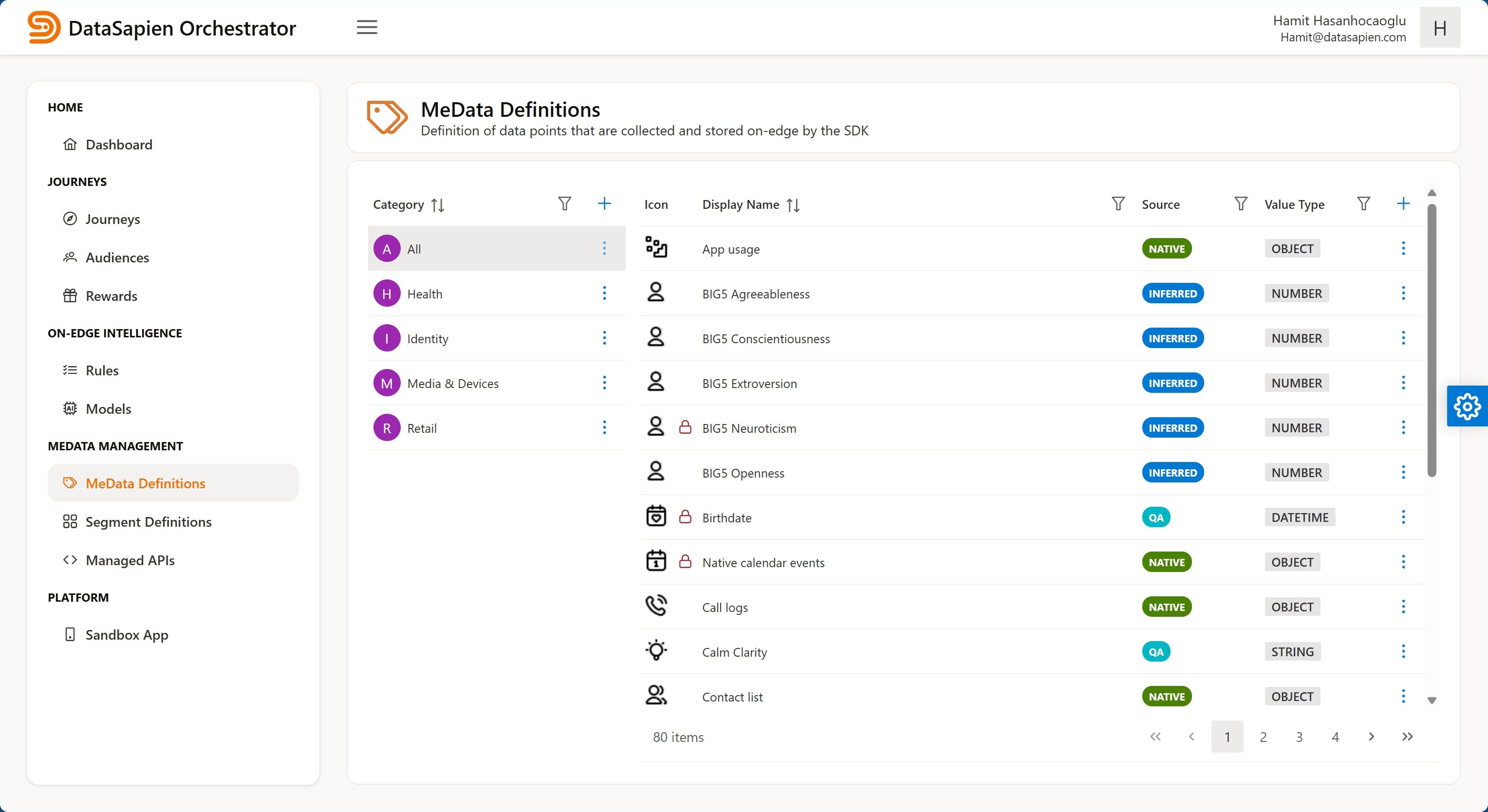Open the hamburger menu
Screen dimensions: 1488x812
pos(367,27)
